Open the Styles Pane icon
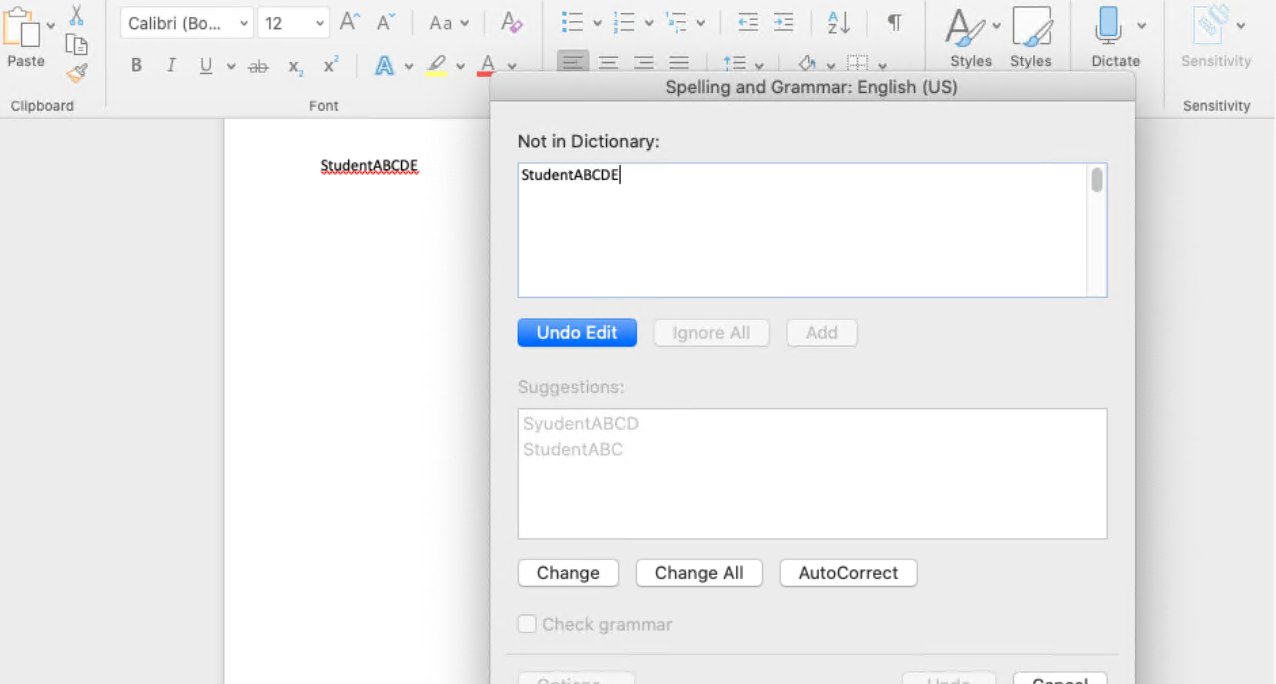This screenshot has width=1276, height=684. 1031,28
